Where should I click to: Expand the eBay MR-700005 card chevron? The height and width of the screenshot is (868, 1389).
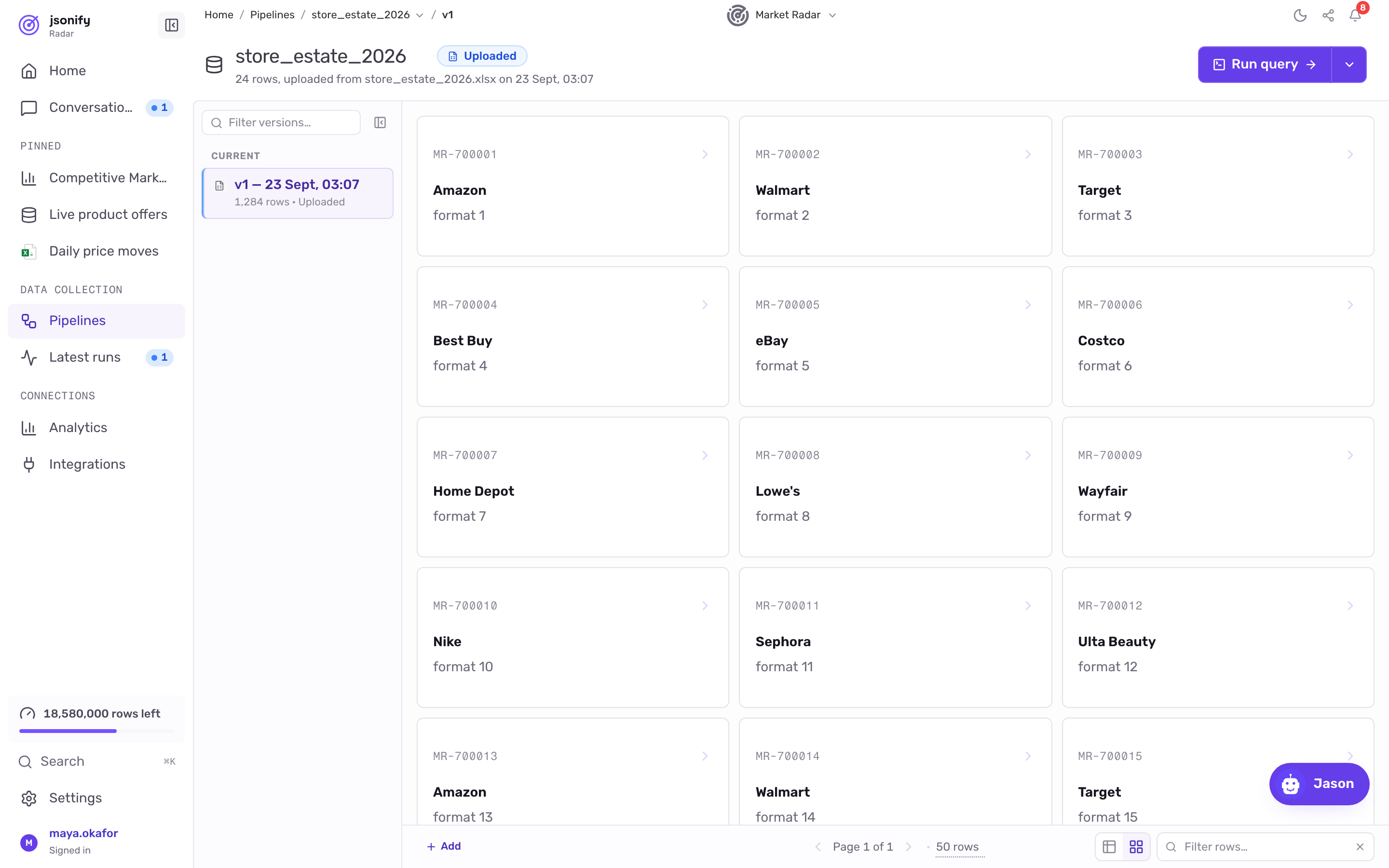pos(1027,305)
